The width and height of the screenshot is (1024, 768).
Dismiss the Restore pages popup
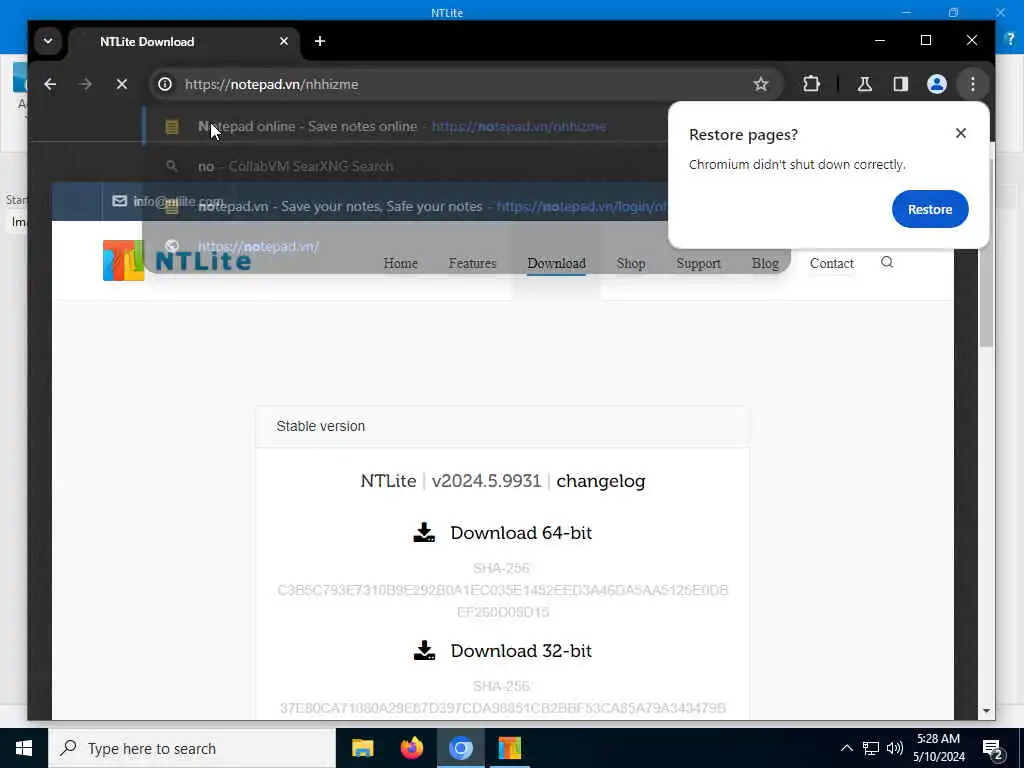[x=960, y=133]
